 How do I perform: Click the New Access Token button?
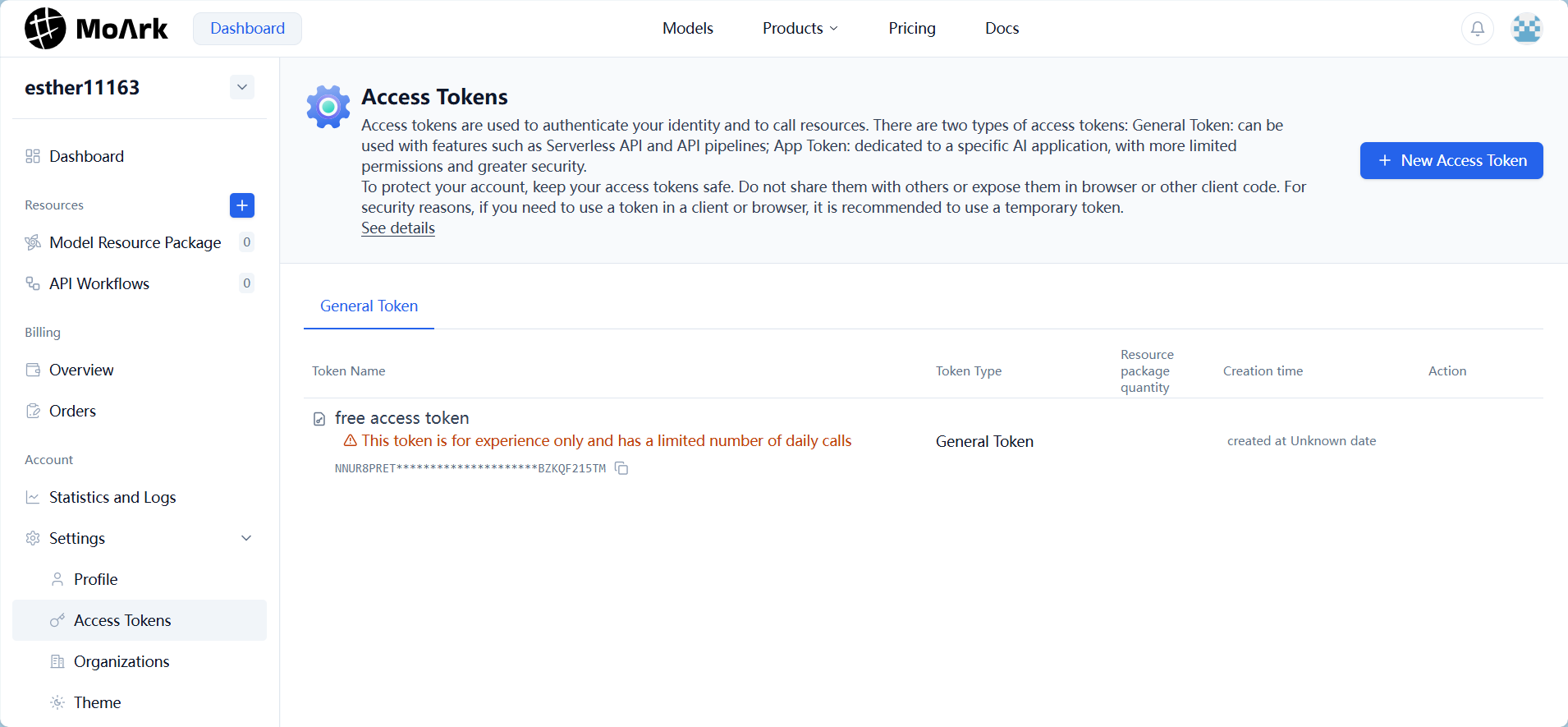[1451, 160]
